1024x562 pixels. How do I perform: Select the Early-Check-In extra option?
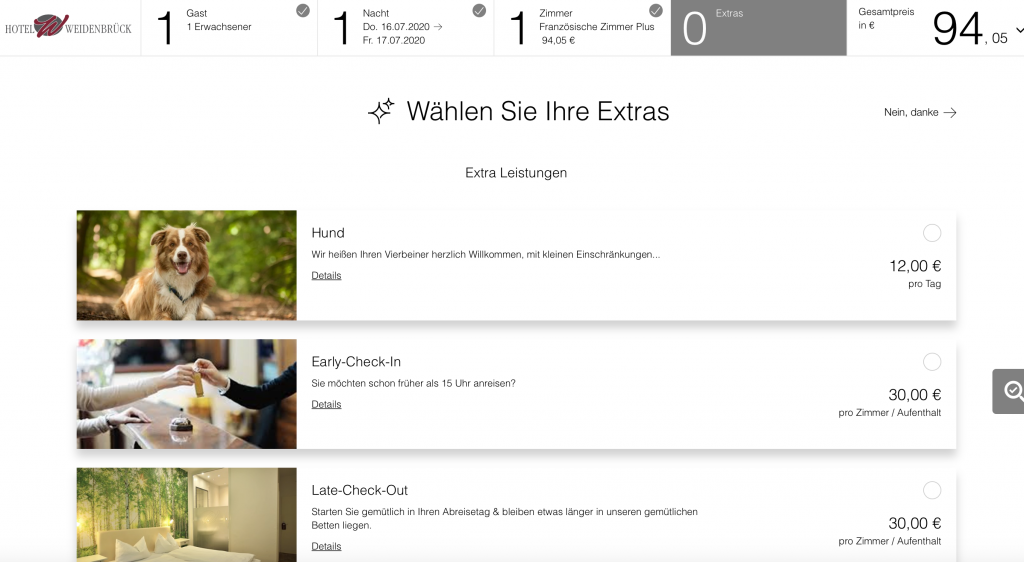point(932,362)
